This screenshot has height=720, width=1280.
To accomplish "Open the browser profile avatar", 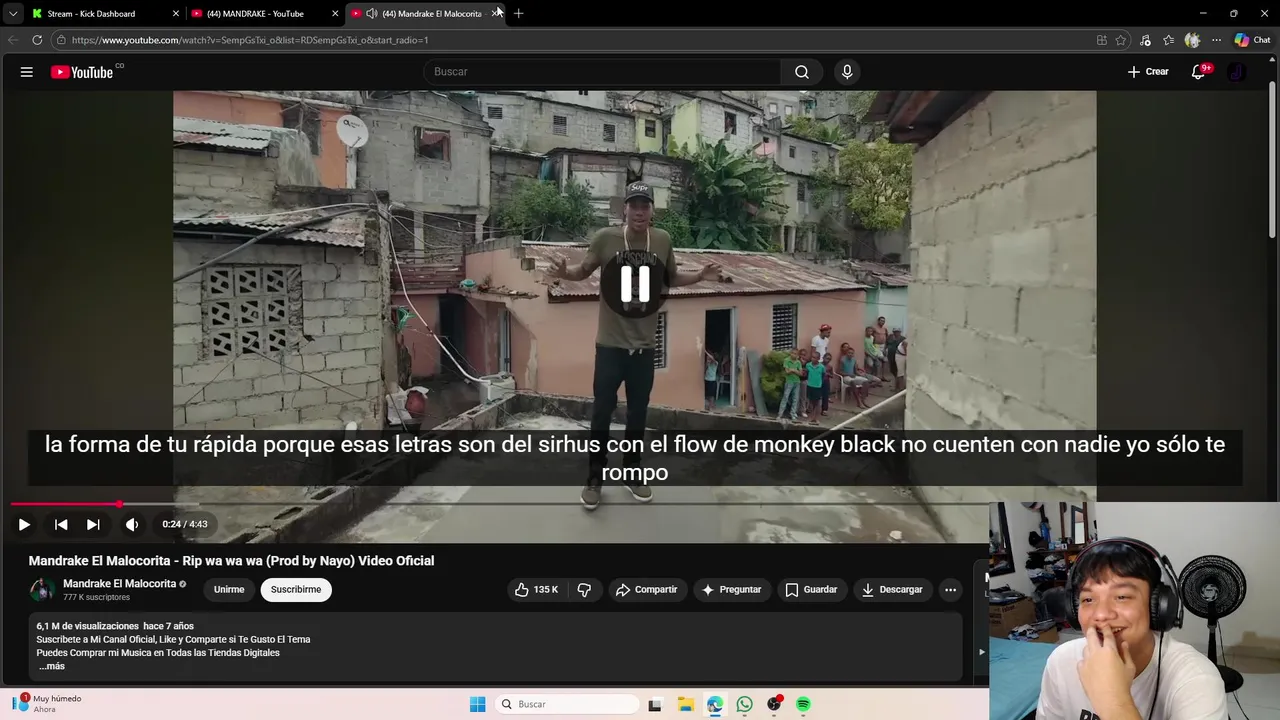I will pyautogui.click(x=1192, y=40).
